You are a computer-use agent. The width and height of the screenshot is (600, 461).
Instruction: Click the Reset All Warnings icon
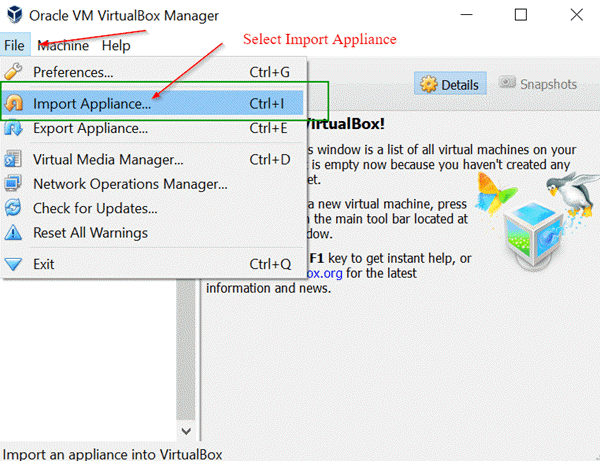click(x=14, y=233)
